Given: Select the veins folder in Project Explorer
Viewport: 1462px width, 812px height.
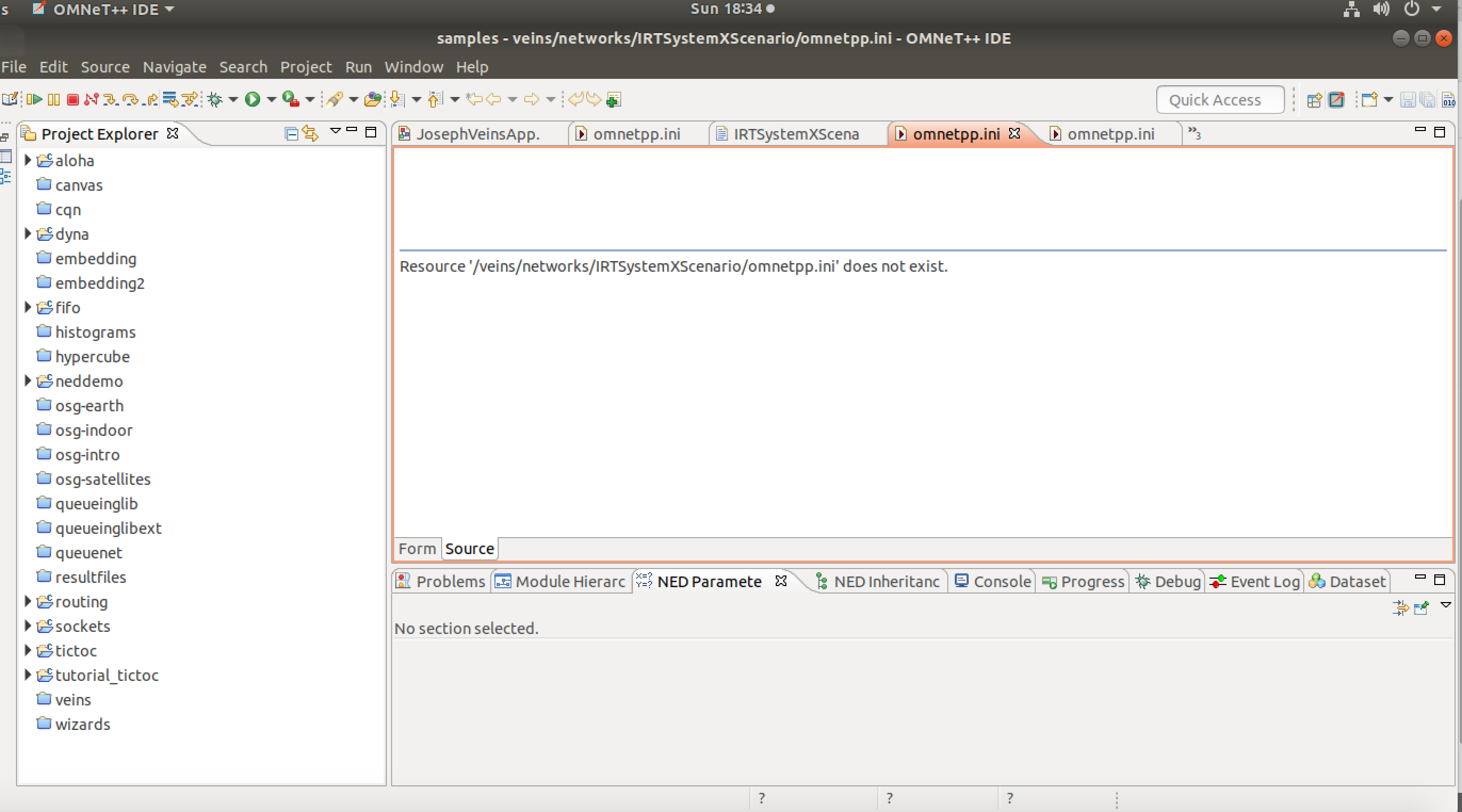Looking at the screenshot, I should pyautogui.click(x=72, y=700).
